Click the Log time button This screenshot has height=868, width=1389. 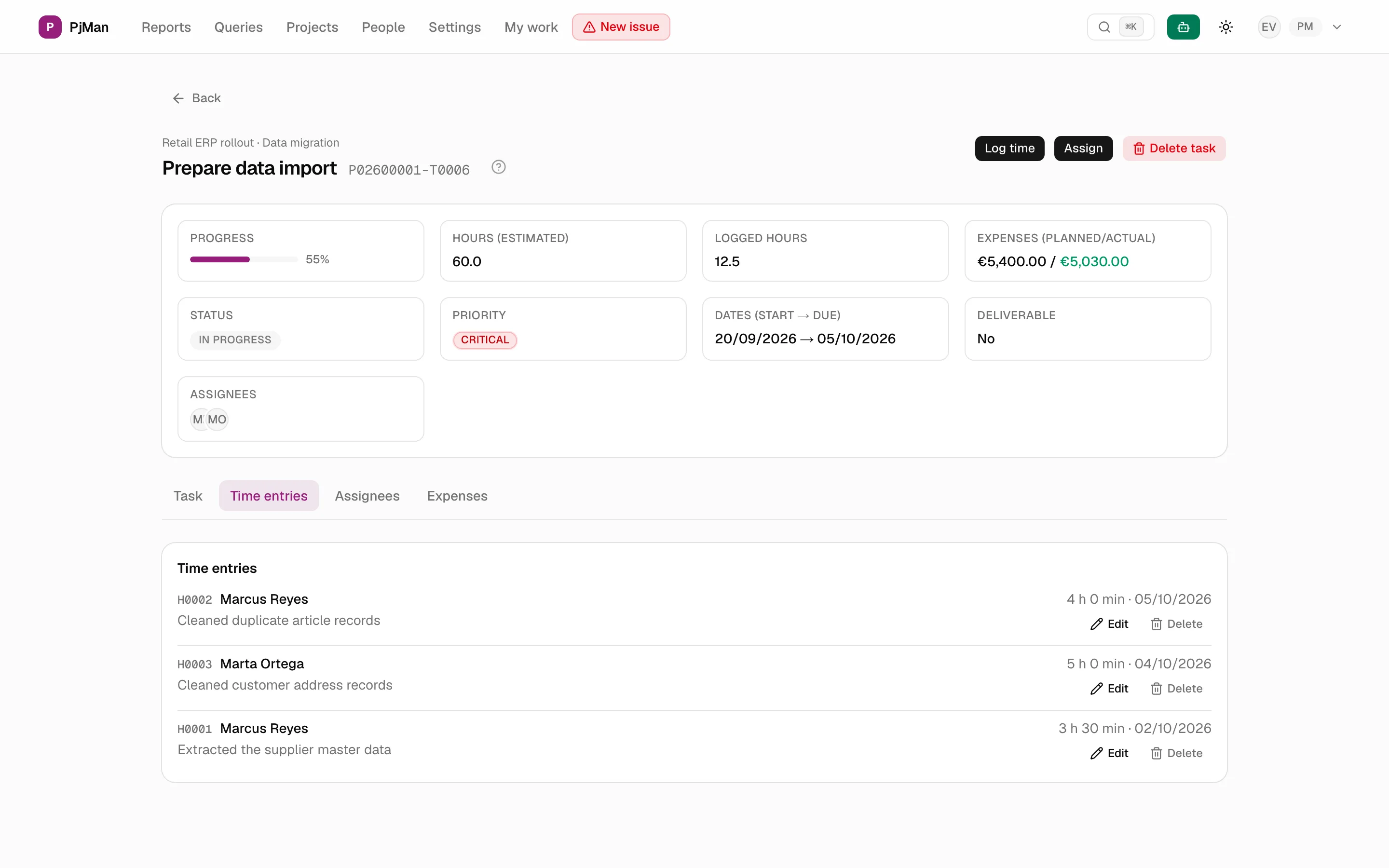[1009, 149]
